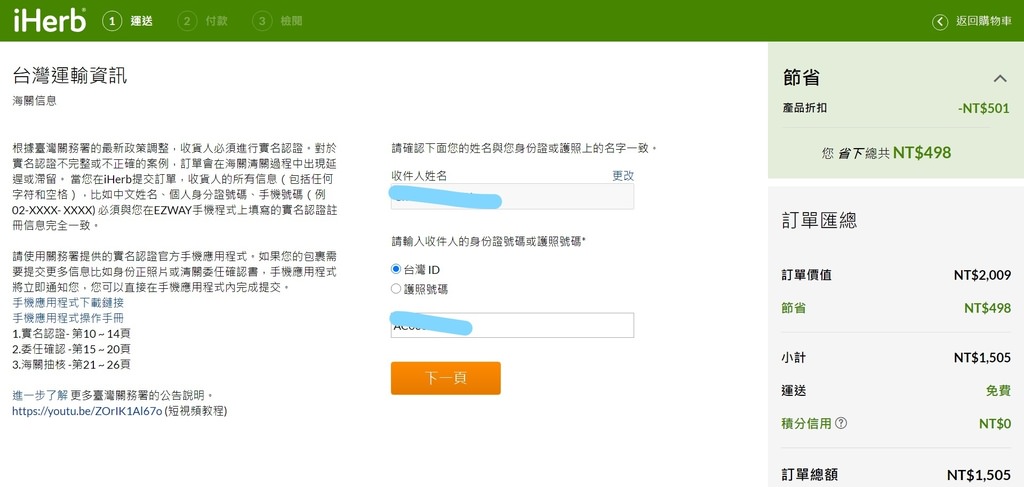
Task: Click the 2.委任確認 -第15～20頁 line
Action: [72, 349]
